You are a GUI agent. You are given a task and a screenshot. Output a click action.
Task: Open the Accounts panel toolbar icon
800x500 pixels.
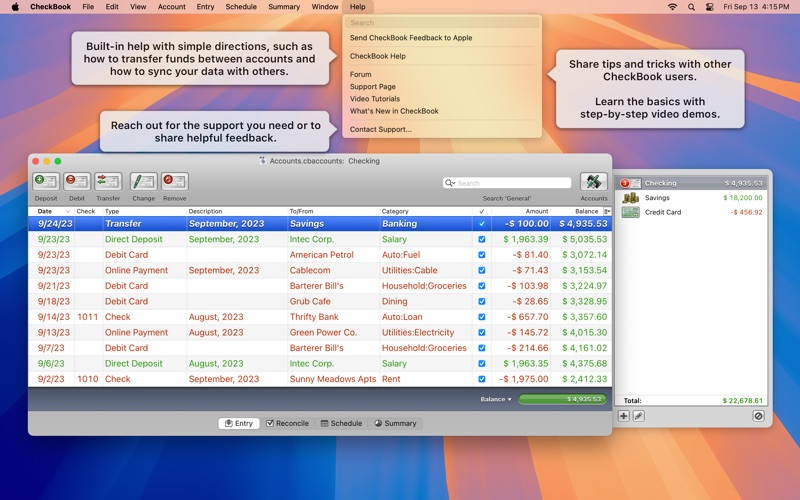tap(593, 182)
